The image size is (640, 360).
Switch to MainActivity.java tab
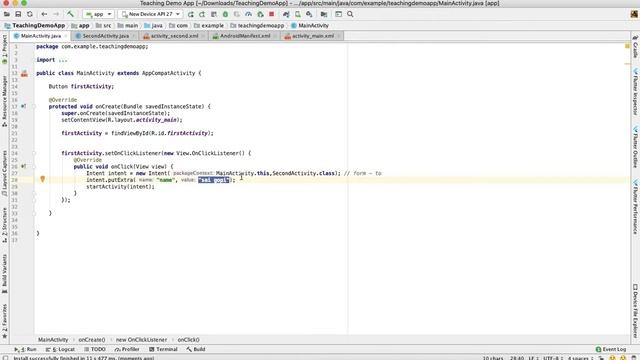point(40,36)
